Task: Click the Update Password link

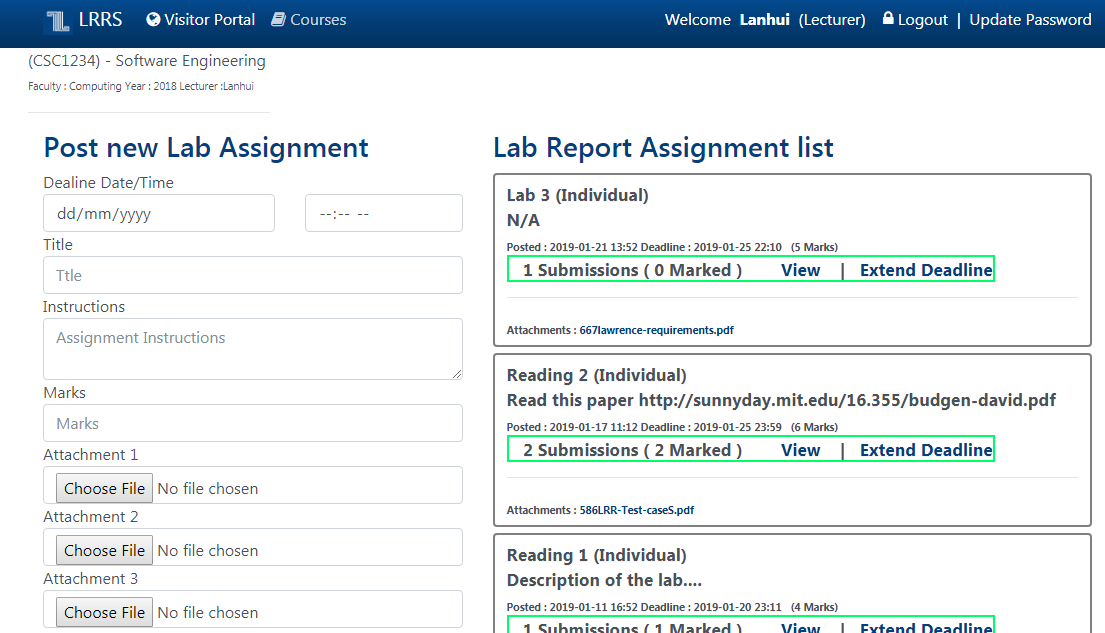Action: pyautogui.click(x=1030, y=20)
